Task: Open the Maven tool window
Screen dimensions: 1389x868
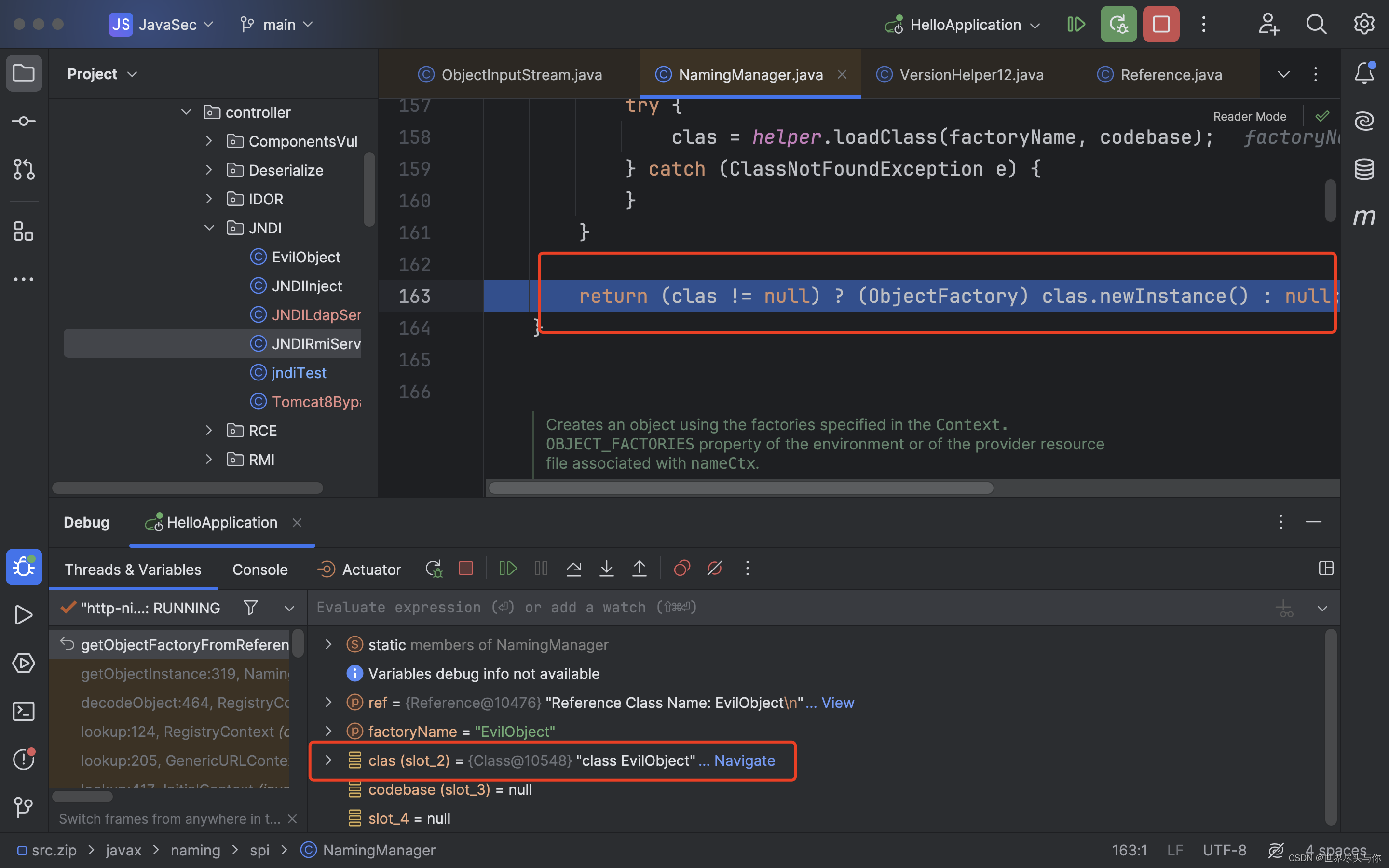Action: [1364, 217]
